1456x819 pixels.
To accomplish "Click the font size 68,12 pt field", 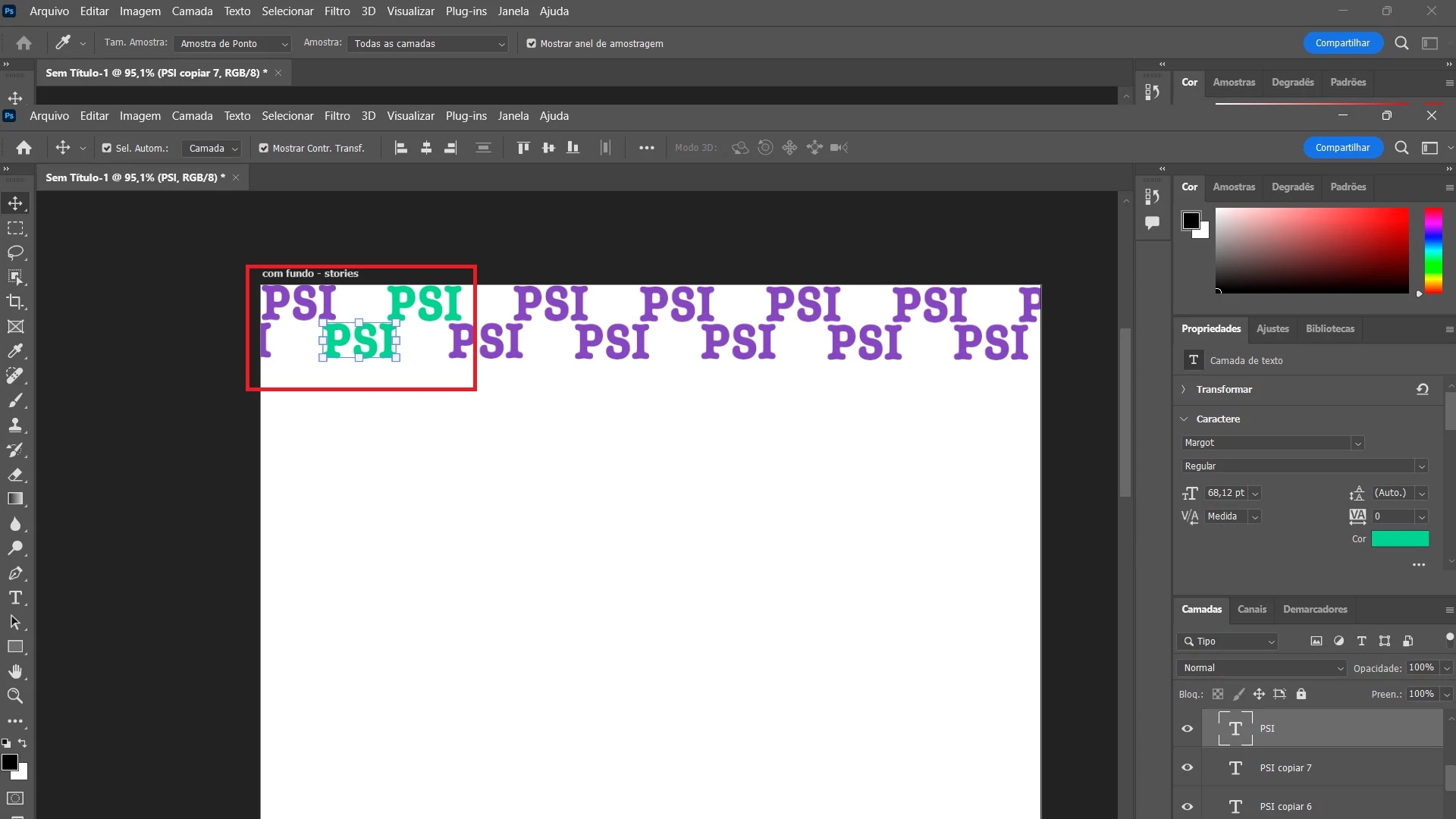I will tap(1225, 493).
